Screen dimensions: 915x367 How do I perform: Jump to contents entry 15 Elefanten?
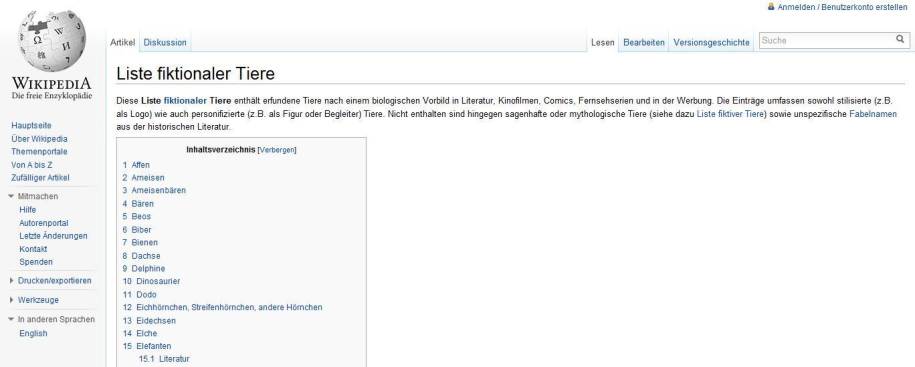pos(147,347)
